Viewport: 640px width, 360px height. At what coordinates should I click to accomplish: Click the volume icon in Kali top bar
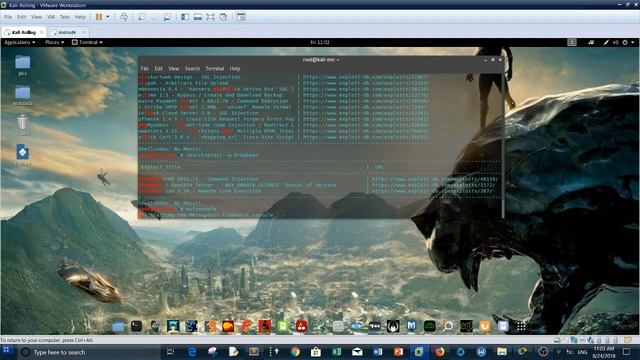[615, 42]
